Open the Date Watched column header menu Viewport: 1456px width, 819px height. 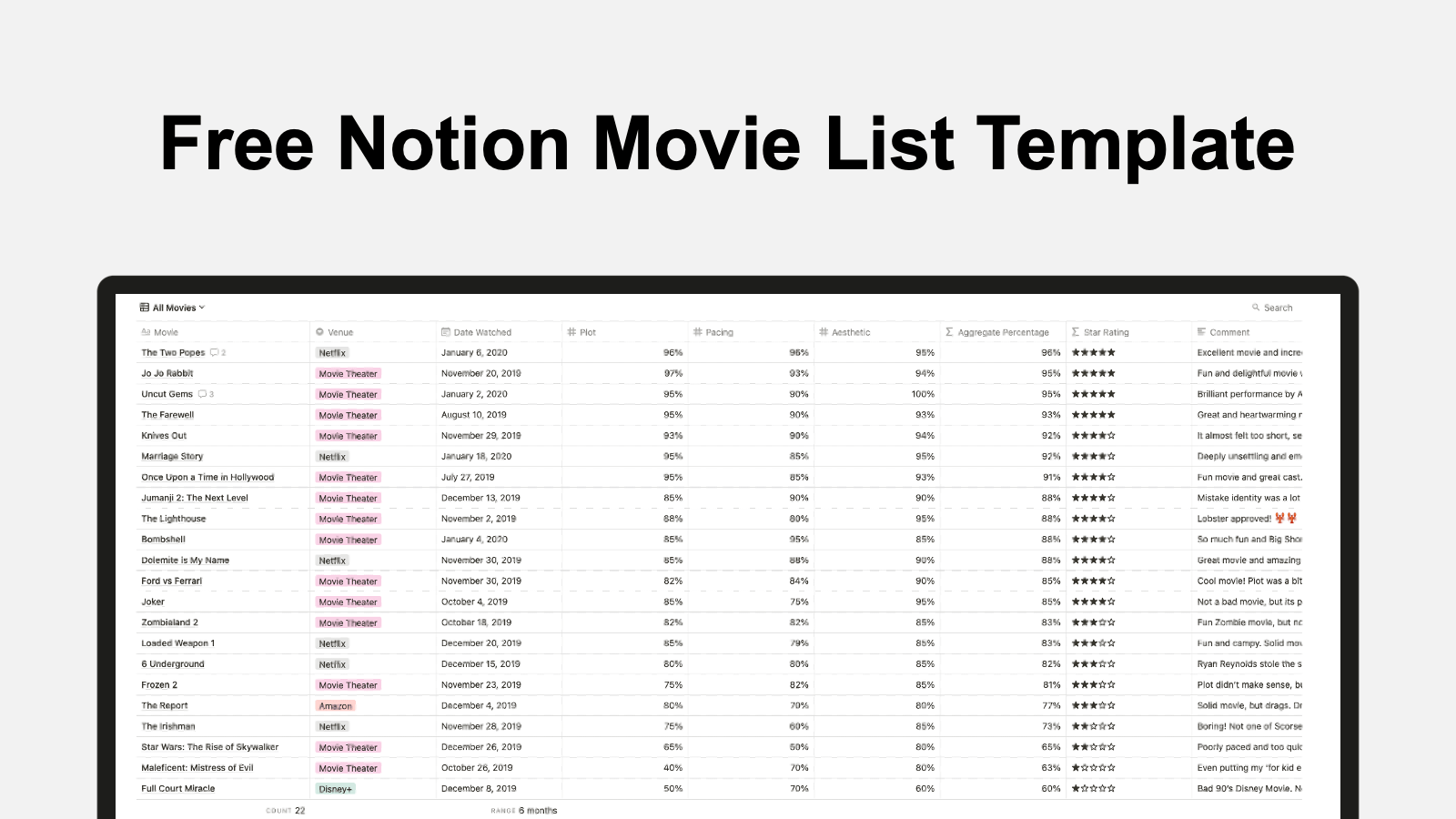(499, 332)
